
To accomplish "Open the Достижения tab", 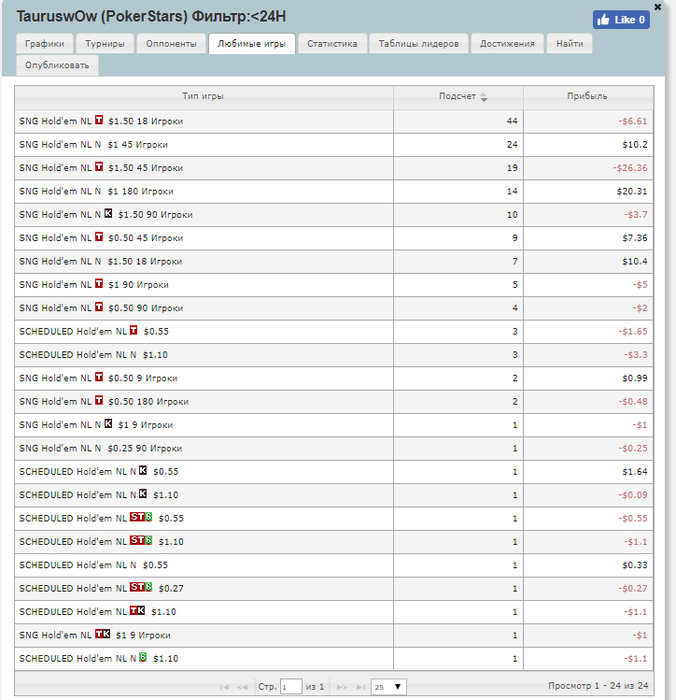I will 507,44.
